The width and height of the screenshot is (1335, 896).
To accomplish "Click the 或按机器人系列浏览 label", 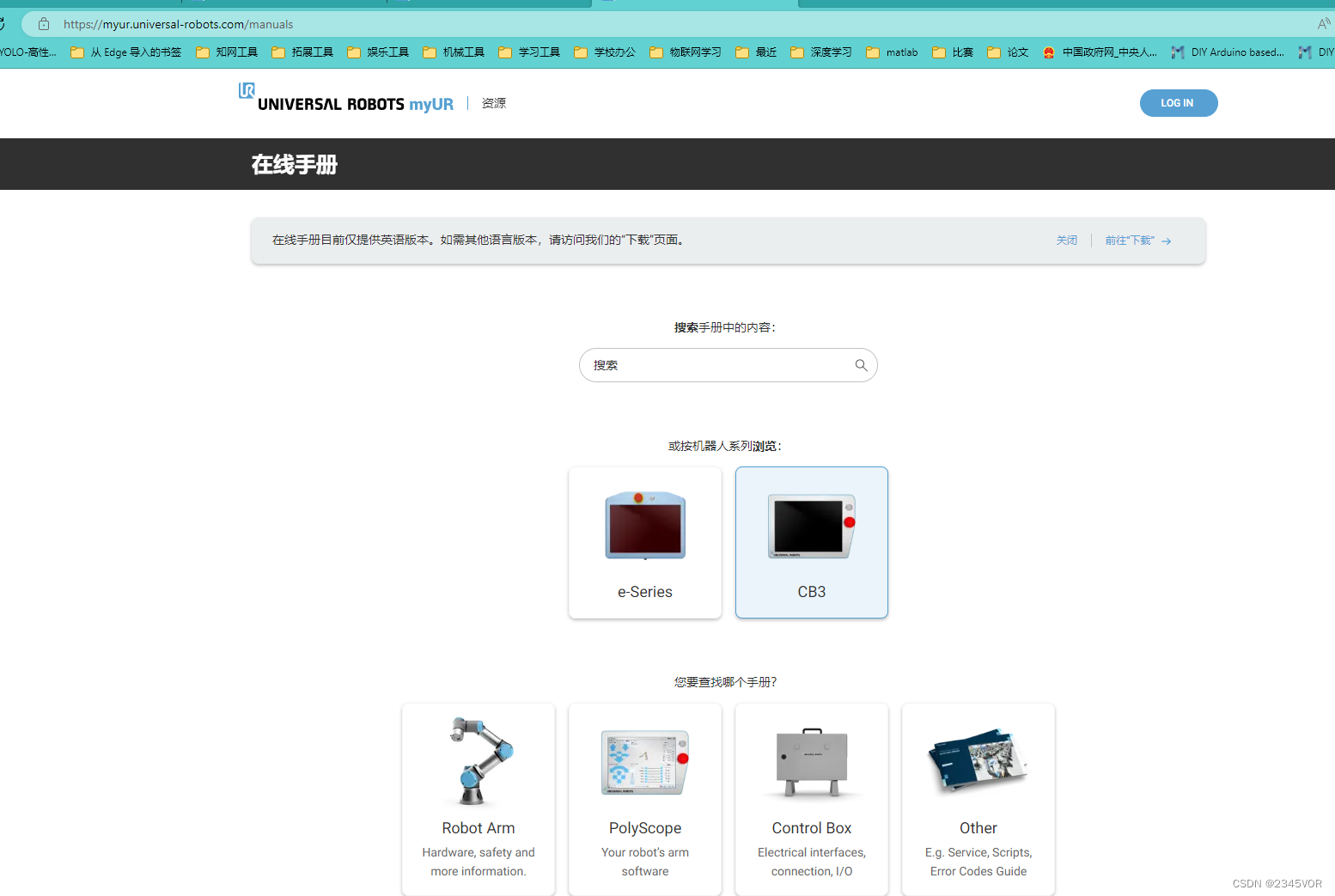I will [x=726, y=446].
